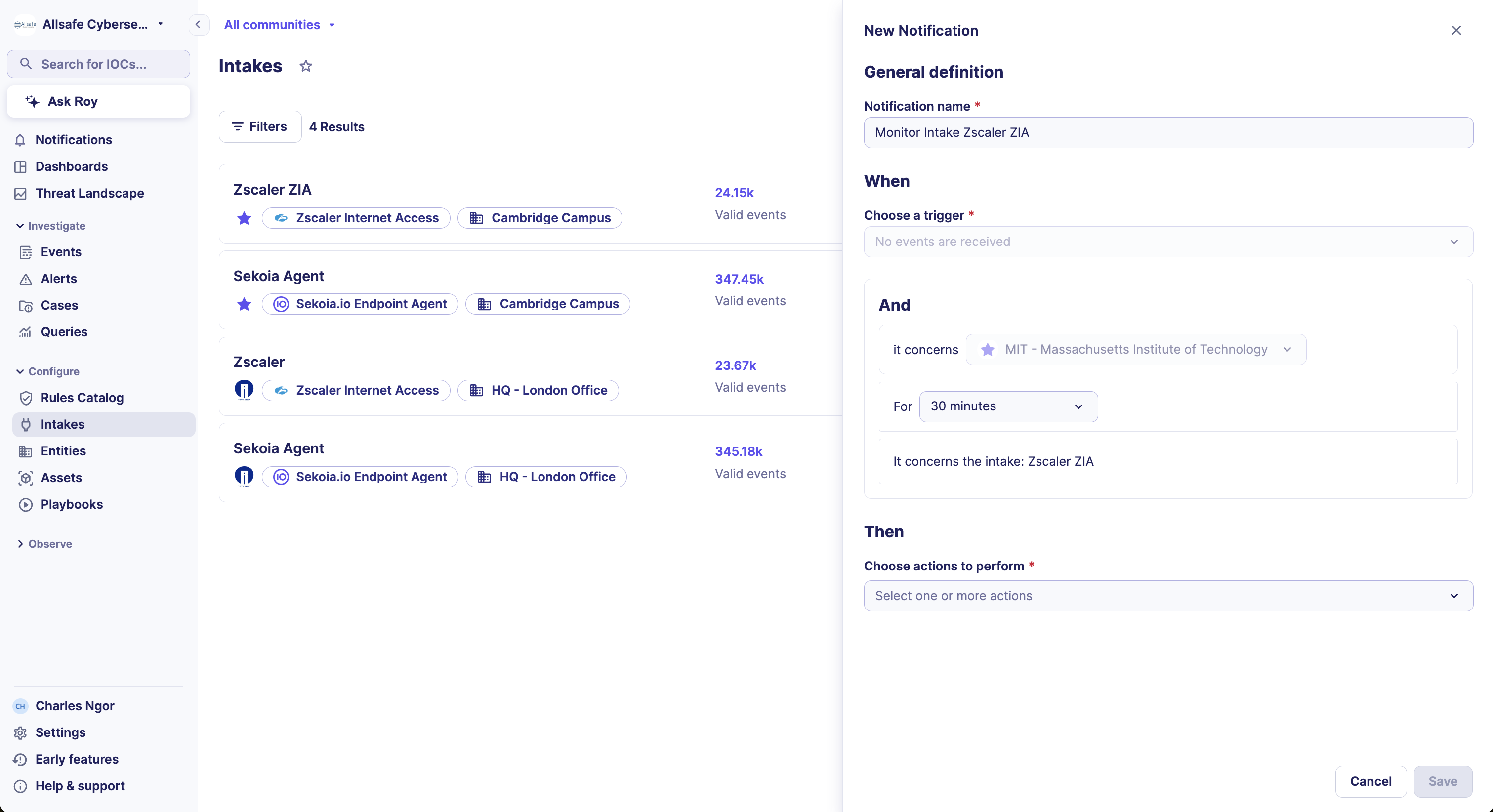This screenshot has height=812, width=1493.
Task: Favorite the Intakes page via its star
Action: pyautogui.click(x=306, y=66)
